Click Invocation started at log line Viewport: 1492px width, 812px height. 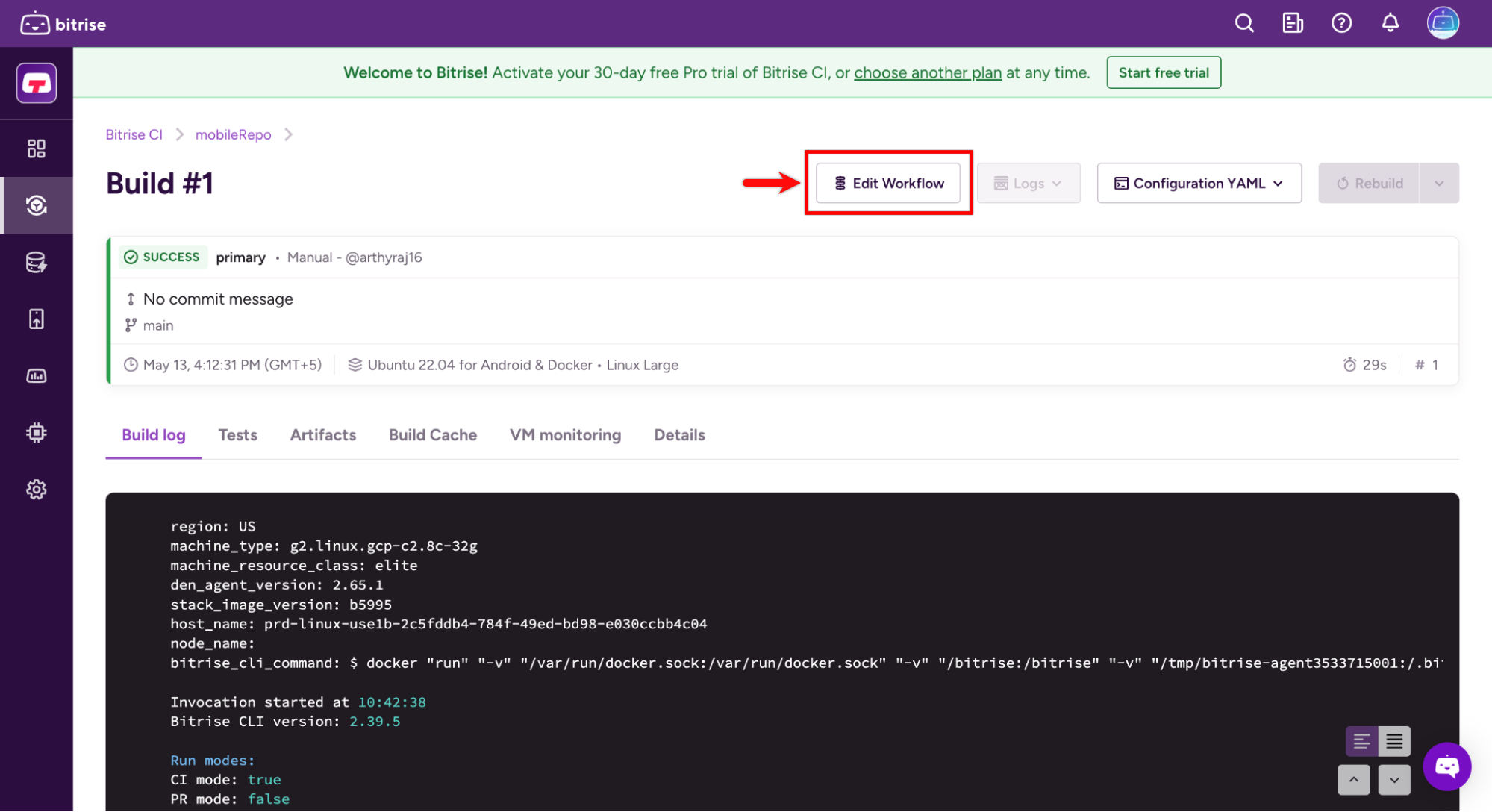(298, 702)
